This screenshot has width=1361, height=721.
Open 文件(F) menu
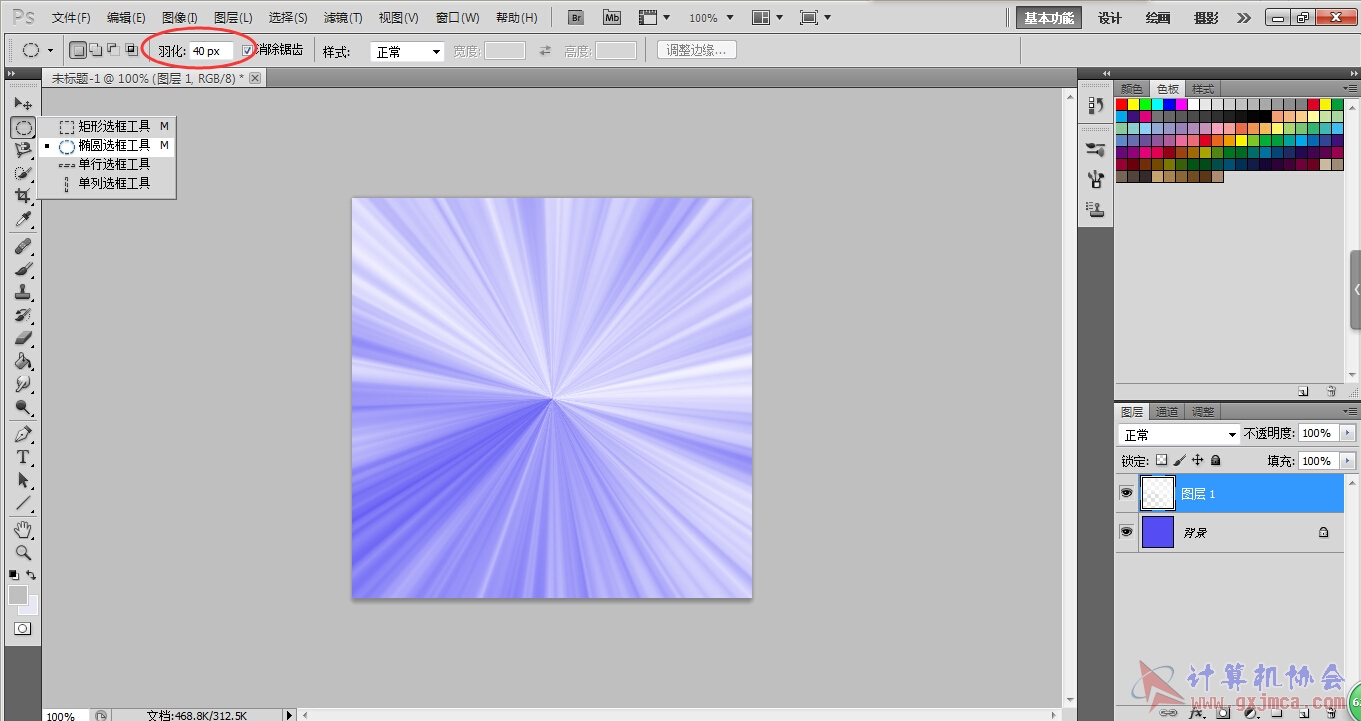(x=71, y=18)
